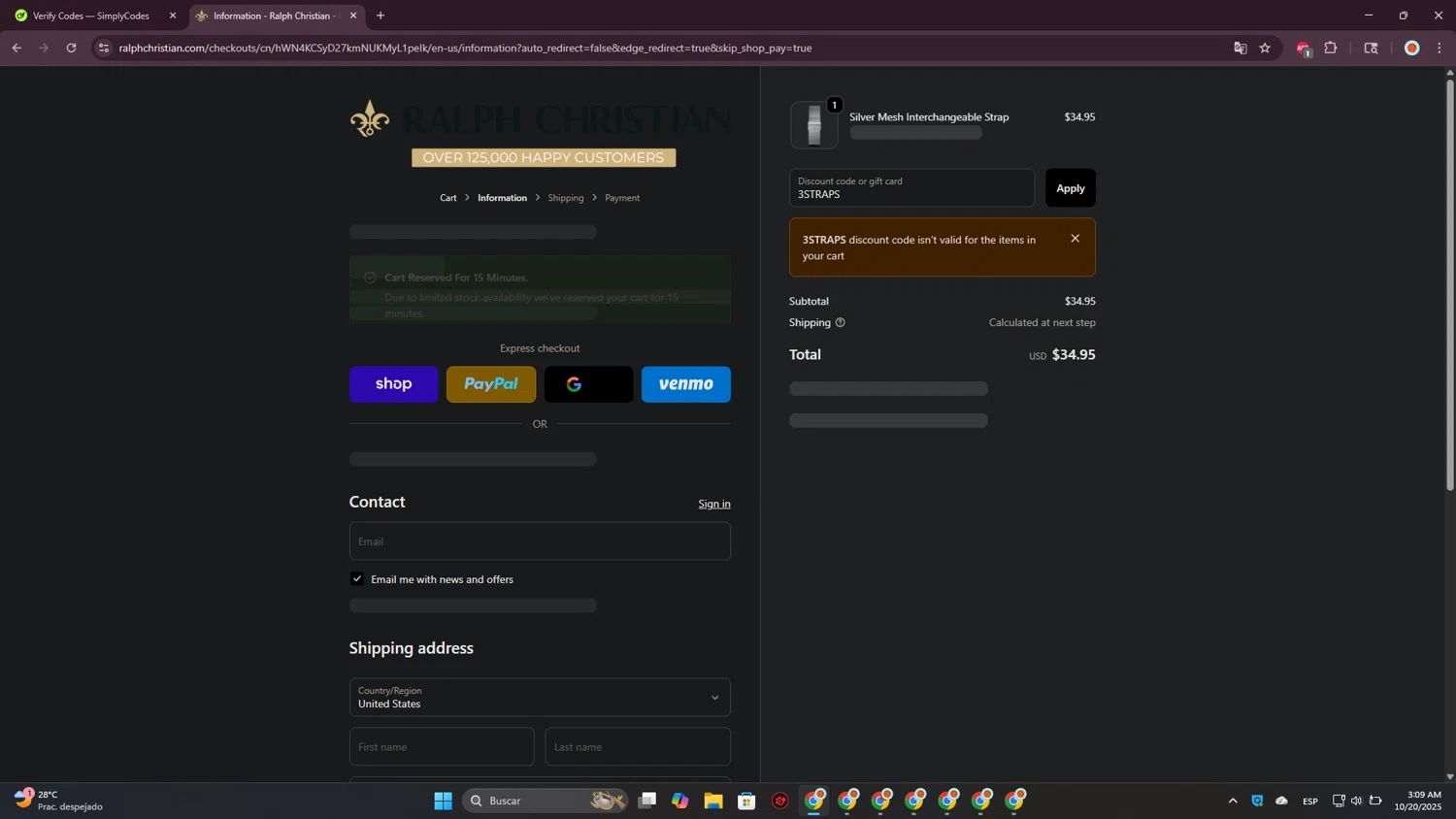
Task: Open Chrome three-dot menu
Action: pyautogui.click(x=1439, y=48)
